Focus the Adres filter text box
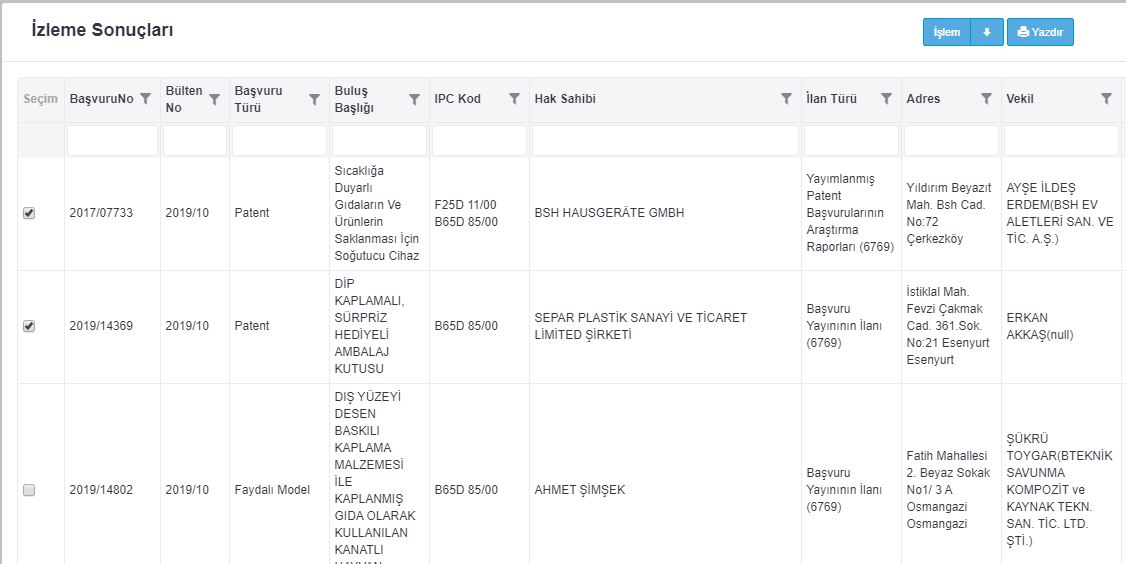The height and width of the screenshot is (564, 1126). point(951,141)
